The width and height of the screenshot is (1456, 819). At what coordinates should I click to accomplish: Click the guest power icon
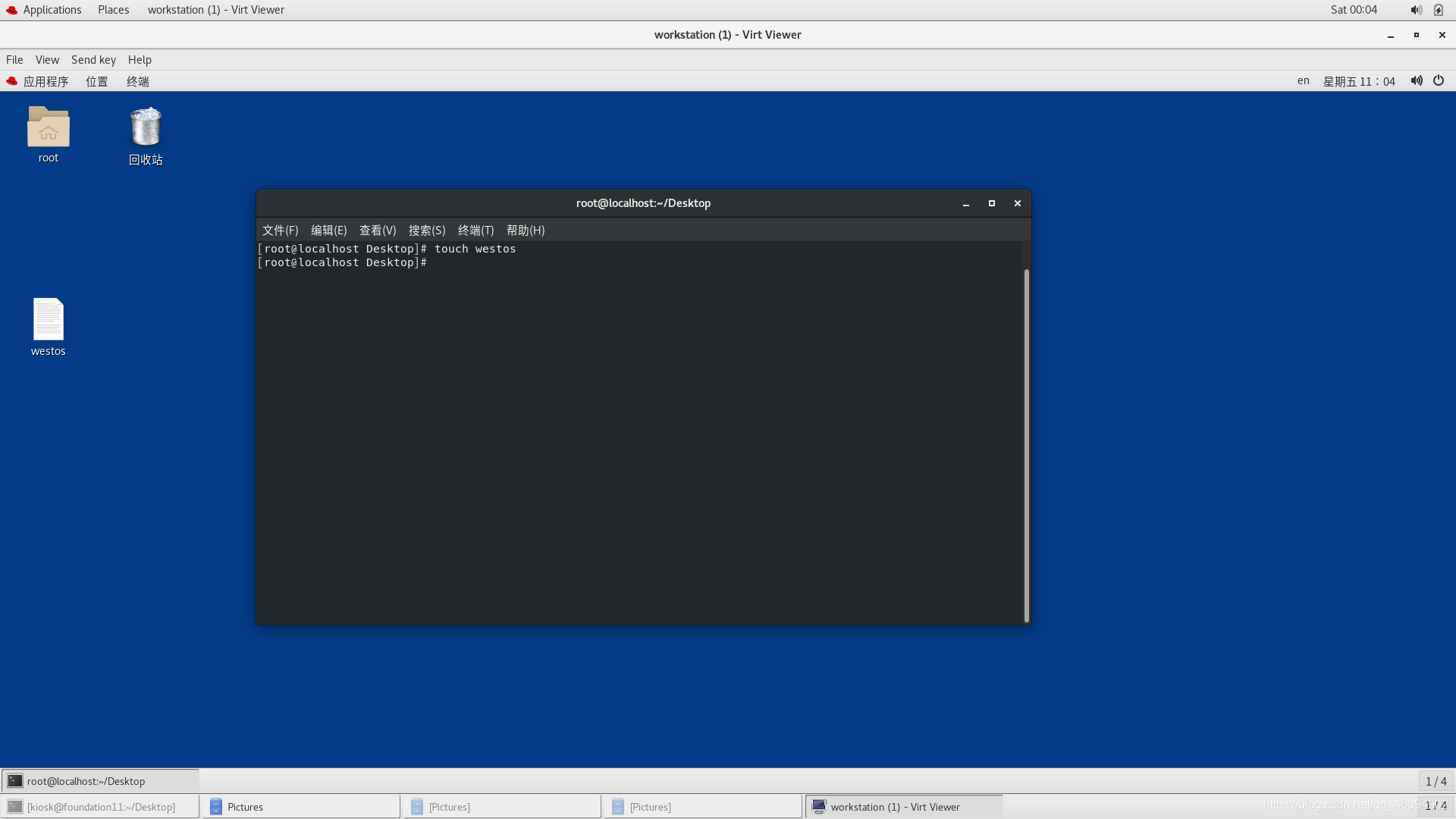point(1439,80)
